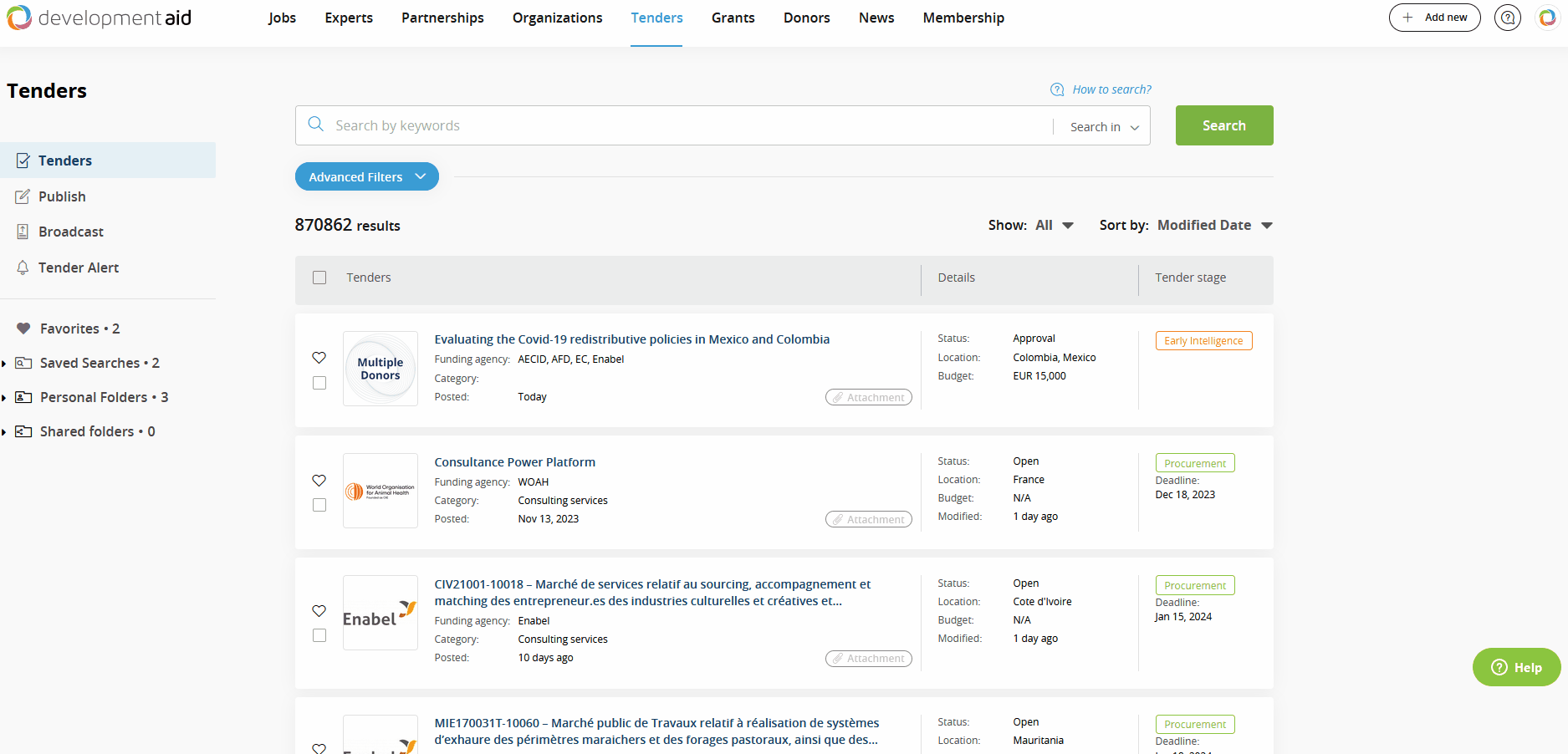Favorite the Covid-19 redistributive policies tender
The width and height of the screenshot is (1568, 754).
click(319, 358)
